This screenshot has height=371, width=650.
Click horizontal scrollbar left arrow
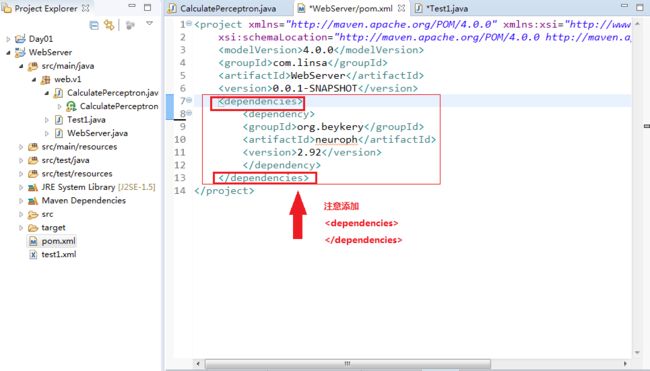click(198, 364)
